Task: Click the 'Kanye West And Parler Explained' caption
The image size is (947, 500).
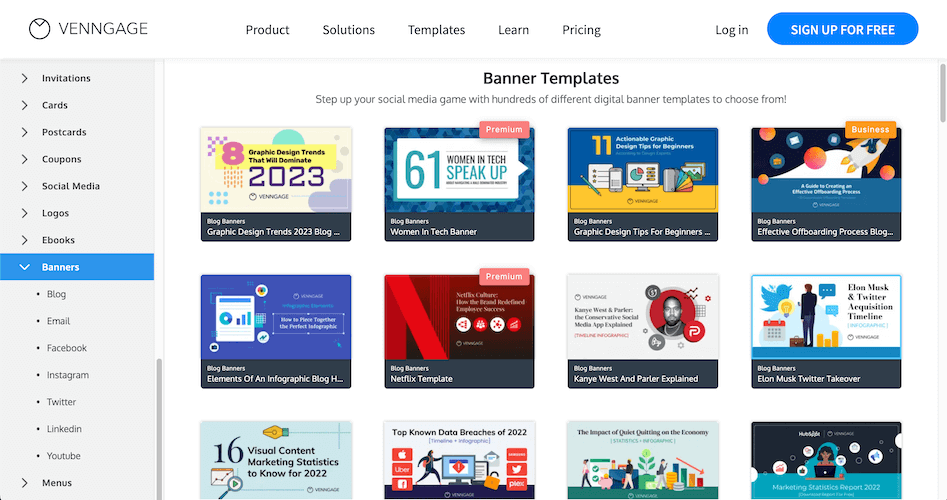Action: coord(636,379)
